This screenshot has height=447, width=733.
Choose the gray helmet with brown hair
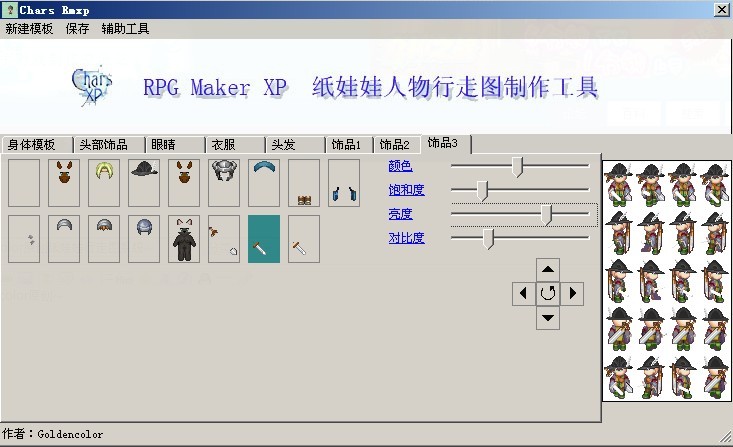click(104, 239)
